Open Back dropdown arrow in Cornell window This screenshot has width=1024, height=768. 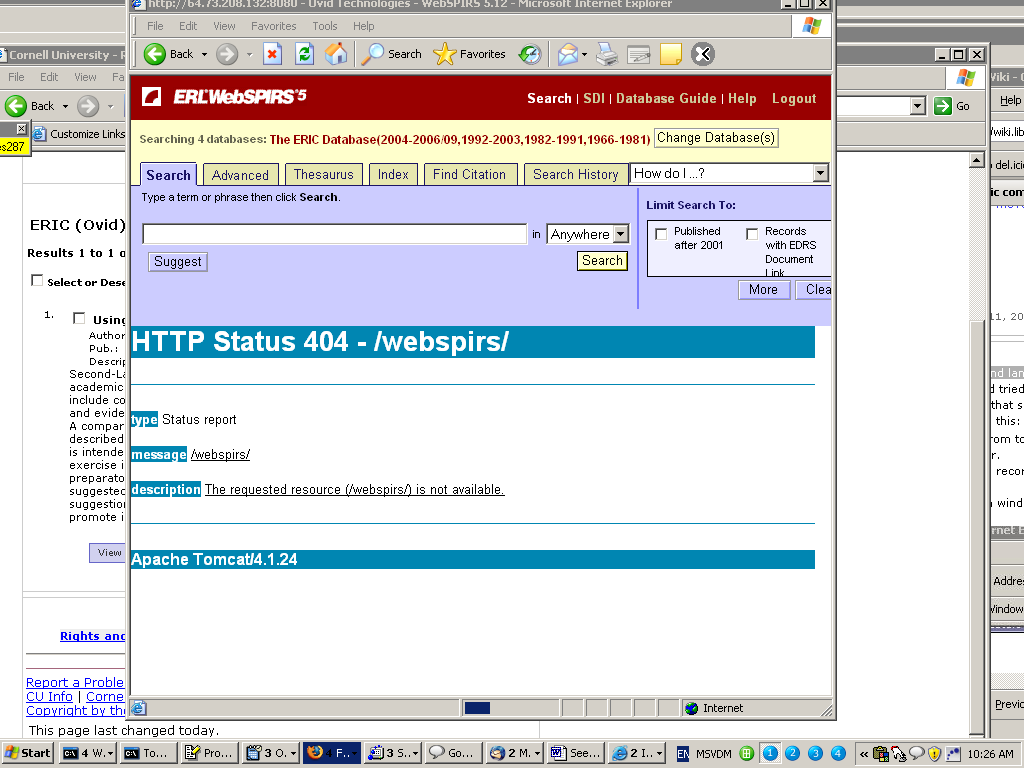(x=65, y=106)
